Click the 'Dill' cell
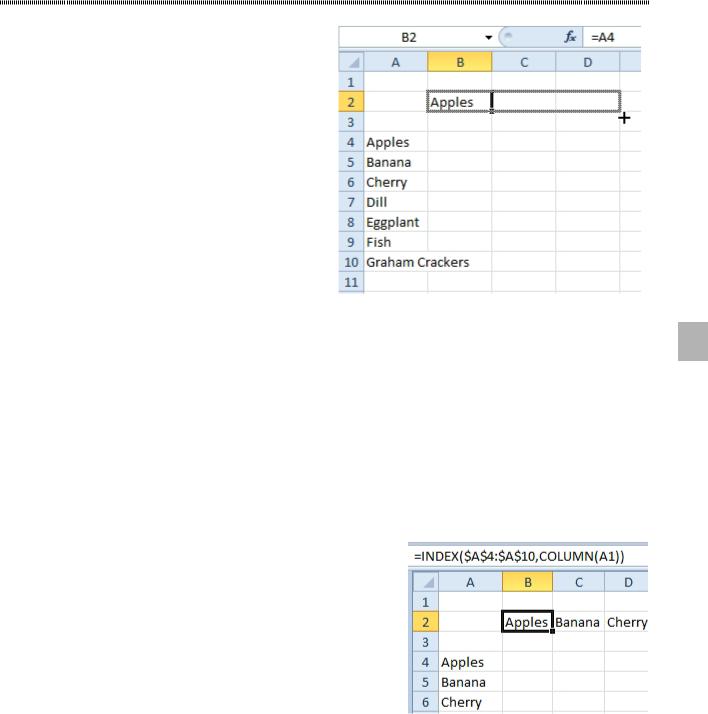Screen dimensions: 708x714 [x=396, y=202]
